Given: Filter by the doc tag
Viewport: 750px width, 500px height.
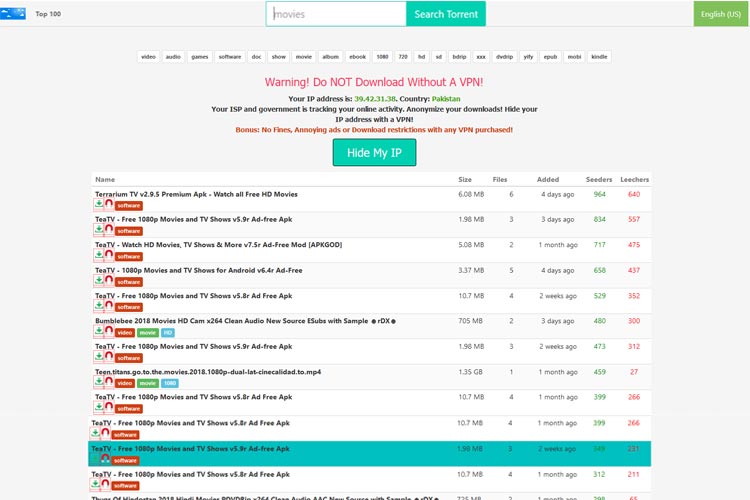Looking at the screenshot, I should point(256,56).
